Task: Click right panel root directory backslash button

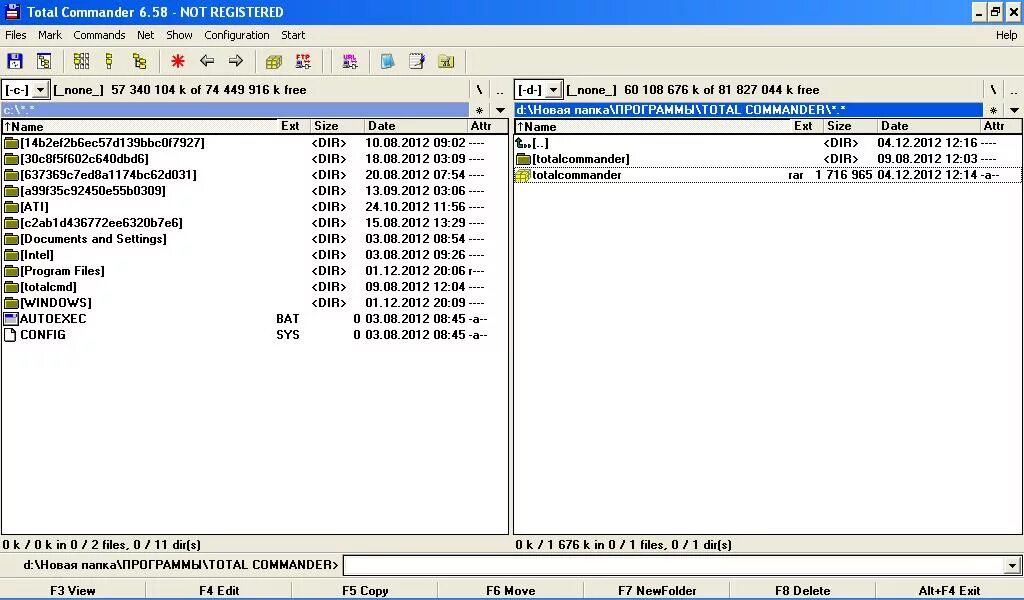Action: click(993, 89)
